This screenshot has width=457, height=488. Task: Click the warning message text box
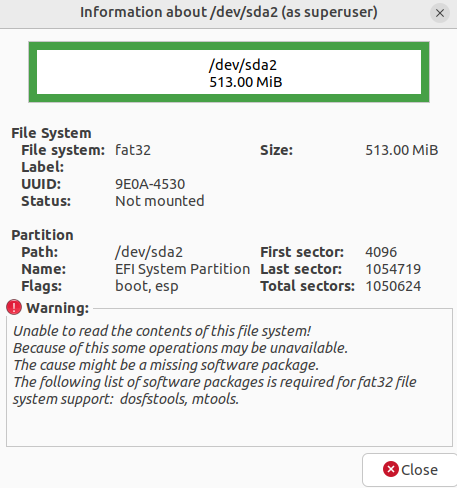pyautogui.click(x=229, y=377)
